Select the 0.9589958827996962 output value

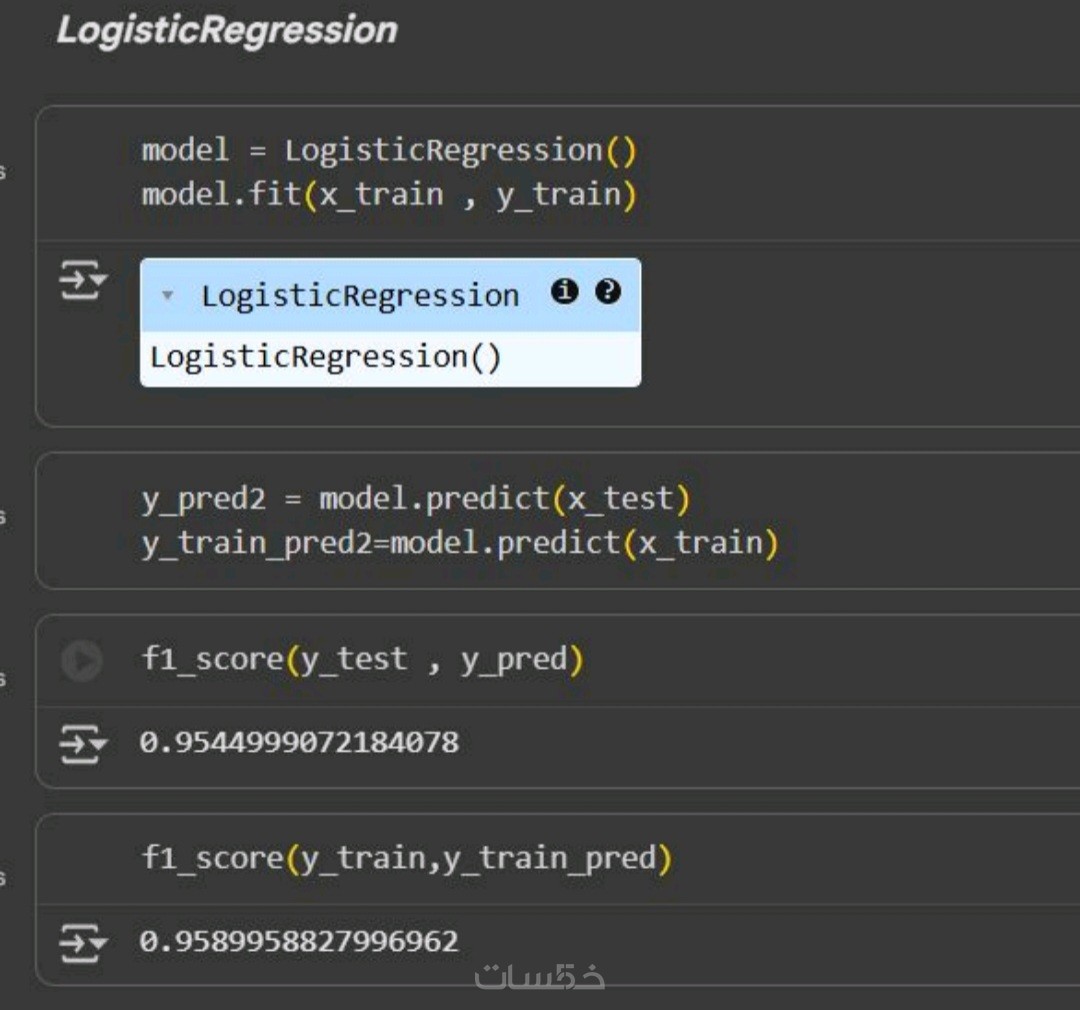coord(299,941)
